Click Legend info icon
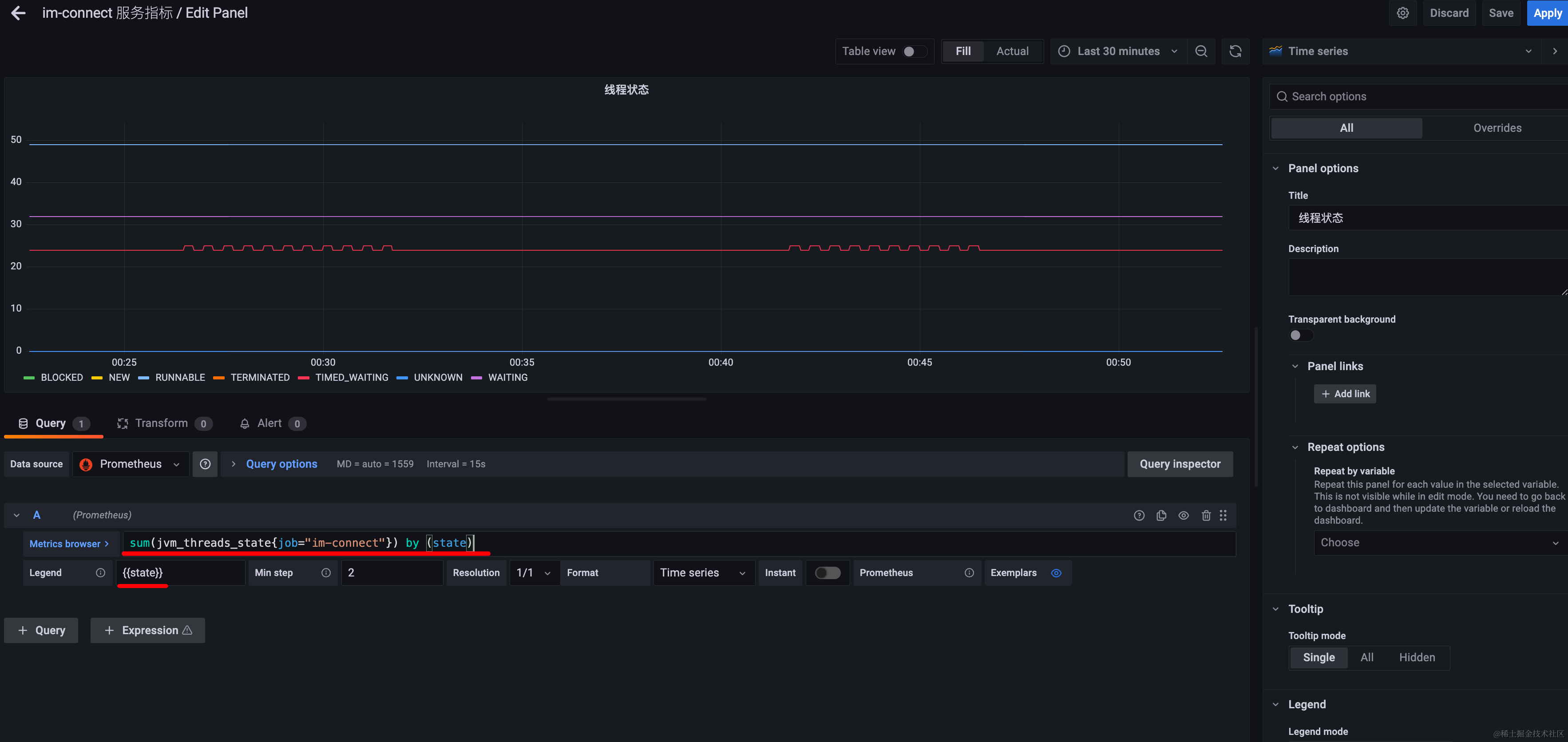 100,573
